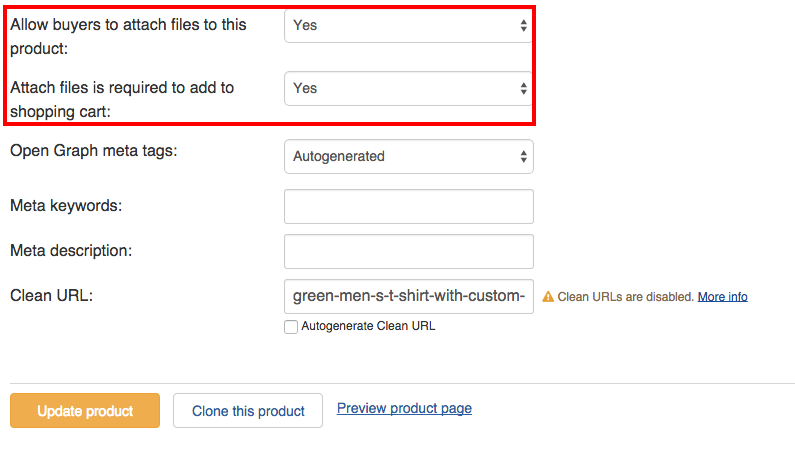Click the Meta keywords text field
Image resolution: width=795 pixels, height=458 pixels.
409,206
